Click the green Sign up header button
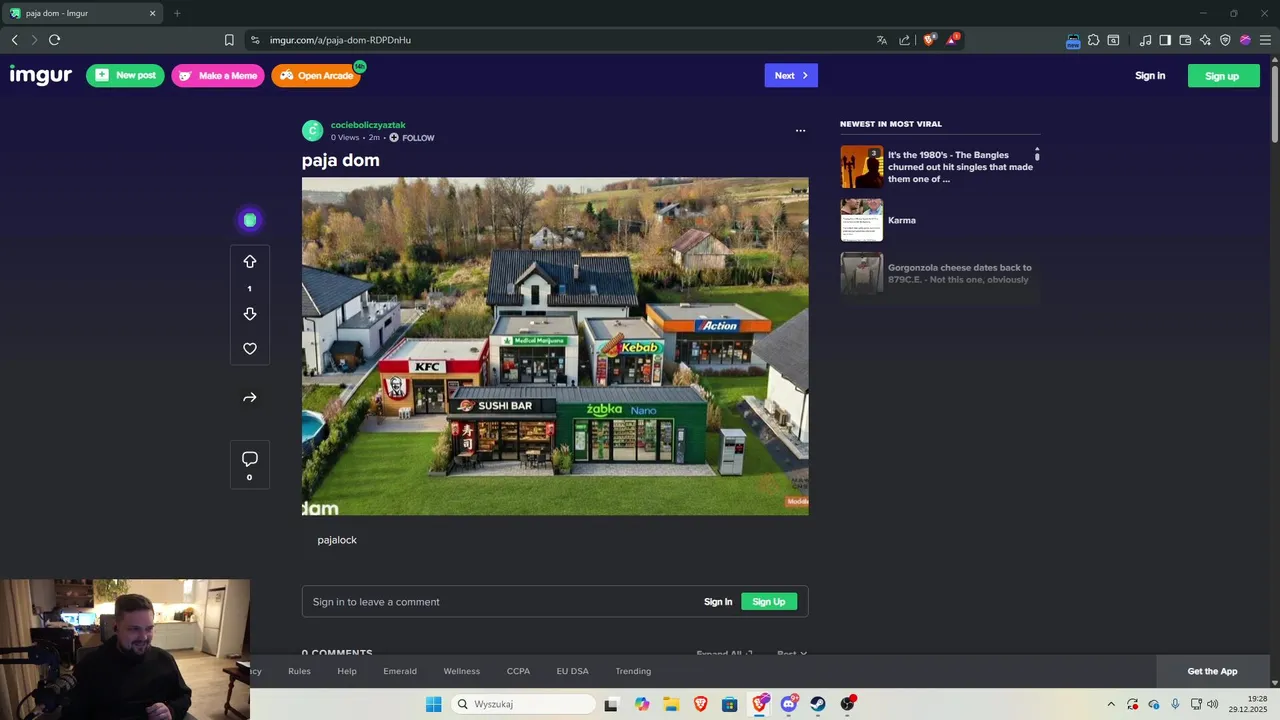The height and width of the screenshot is (720, 1280). 1223,76
